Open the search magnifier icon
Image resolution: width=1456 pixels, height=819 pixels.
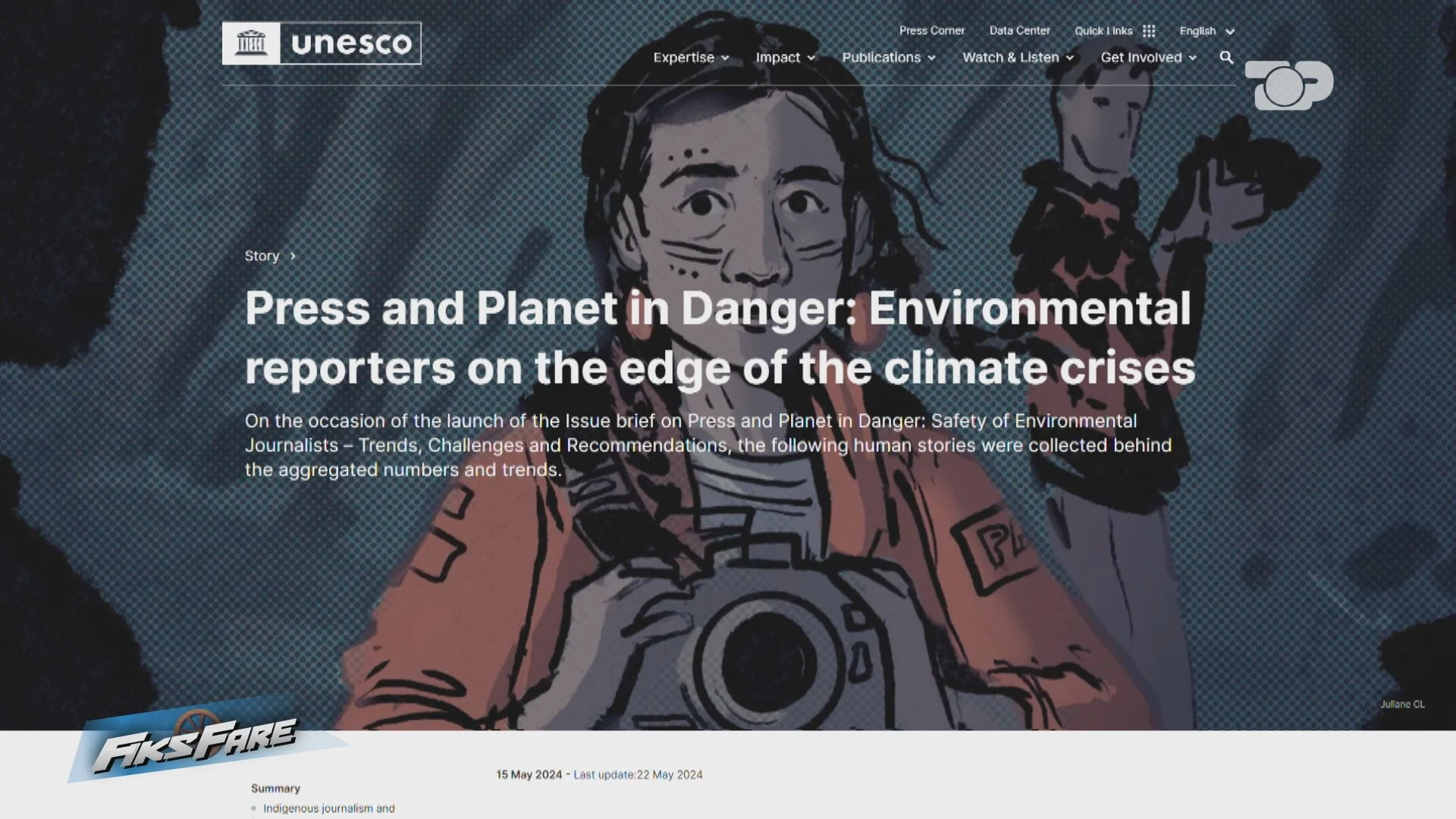click(x=1226, y=58)
